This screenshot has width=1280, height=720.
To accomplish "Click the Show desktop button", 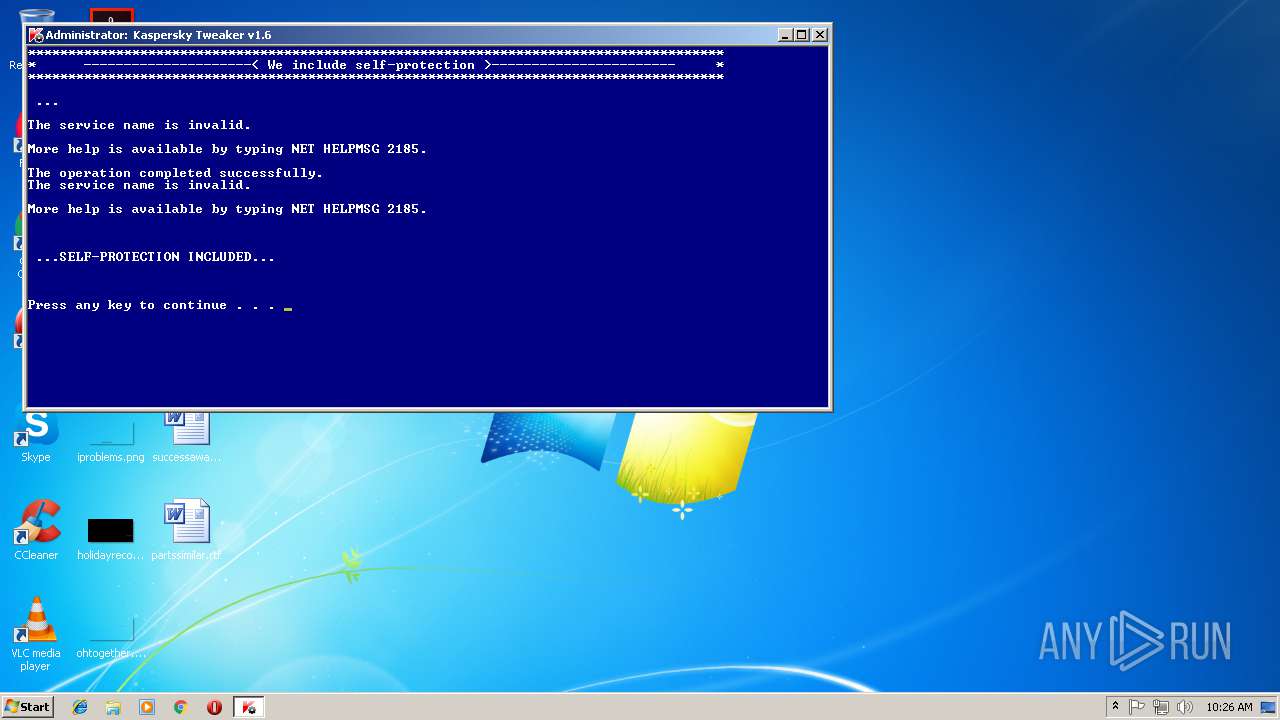I will [x=1270, y=707].
